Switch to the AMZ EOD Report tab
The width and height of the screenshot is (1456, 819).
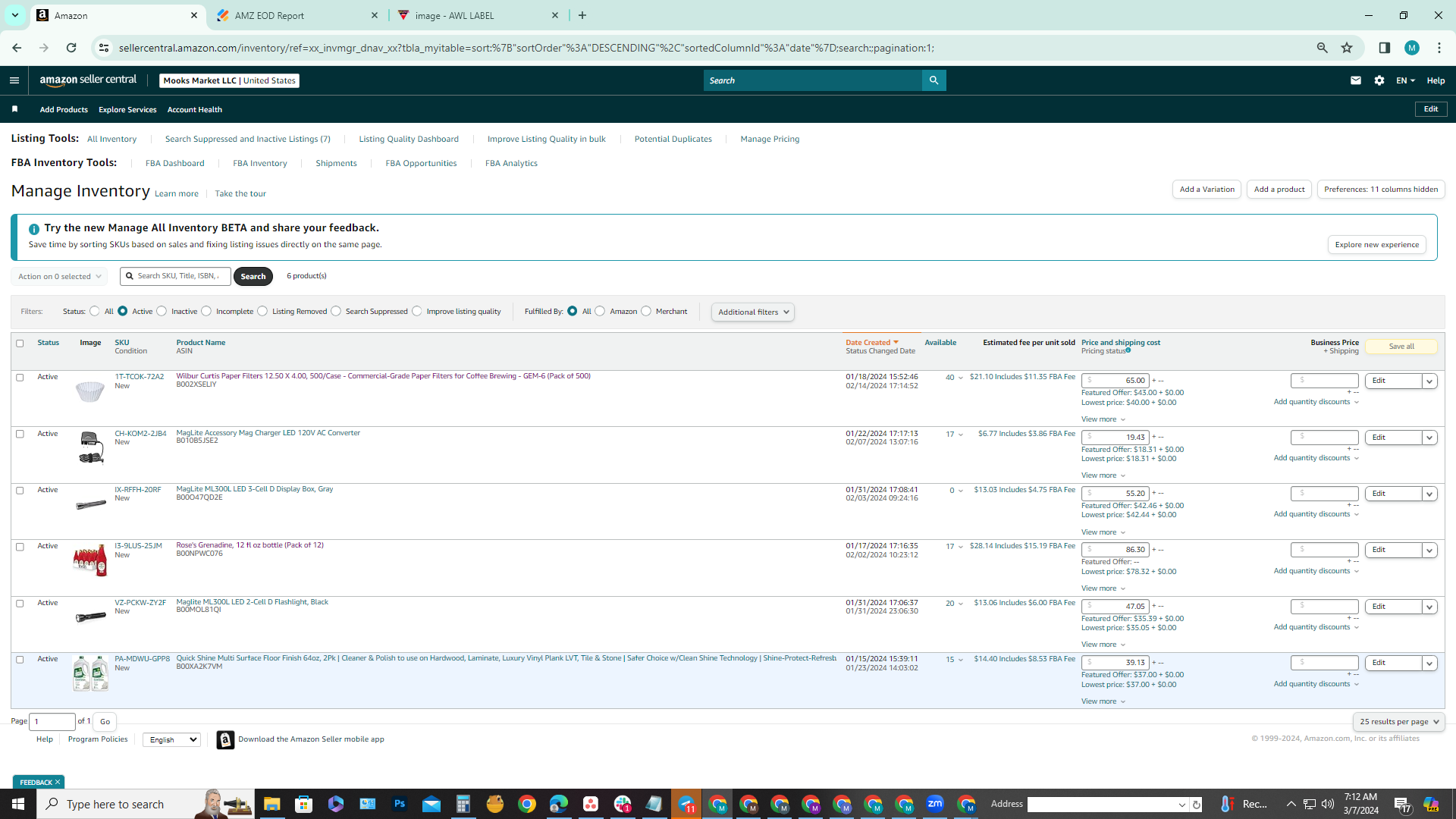pos(297,15)
